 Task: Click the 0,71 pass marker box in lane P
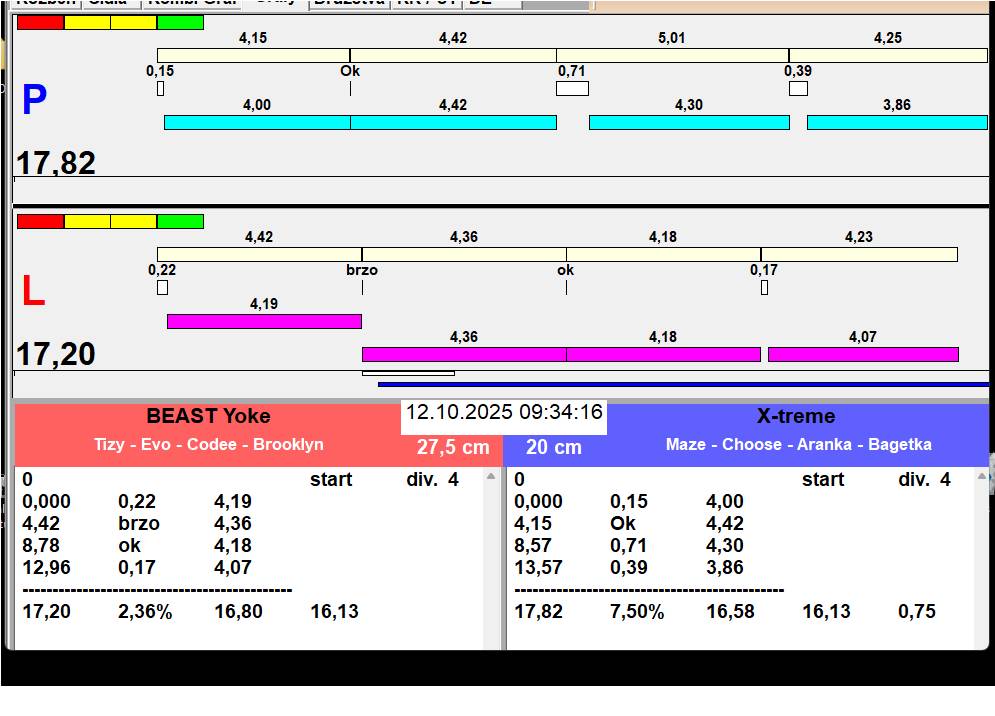click(572, 88)
